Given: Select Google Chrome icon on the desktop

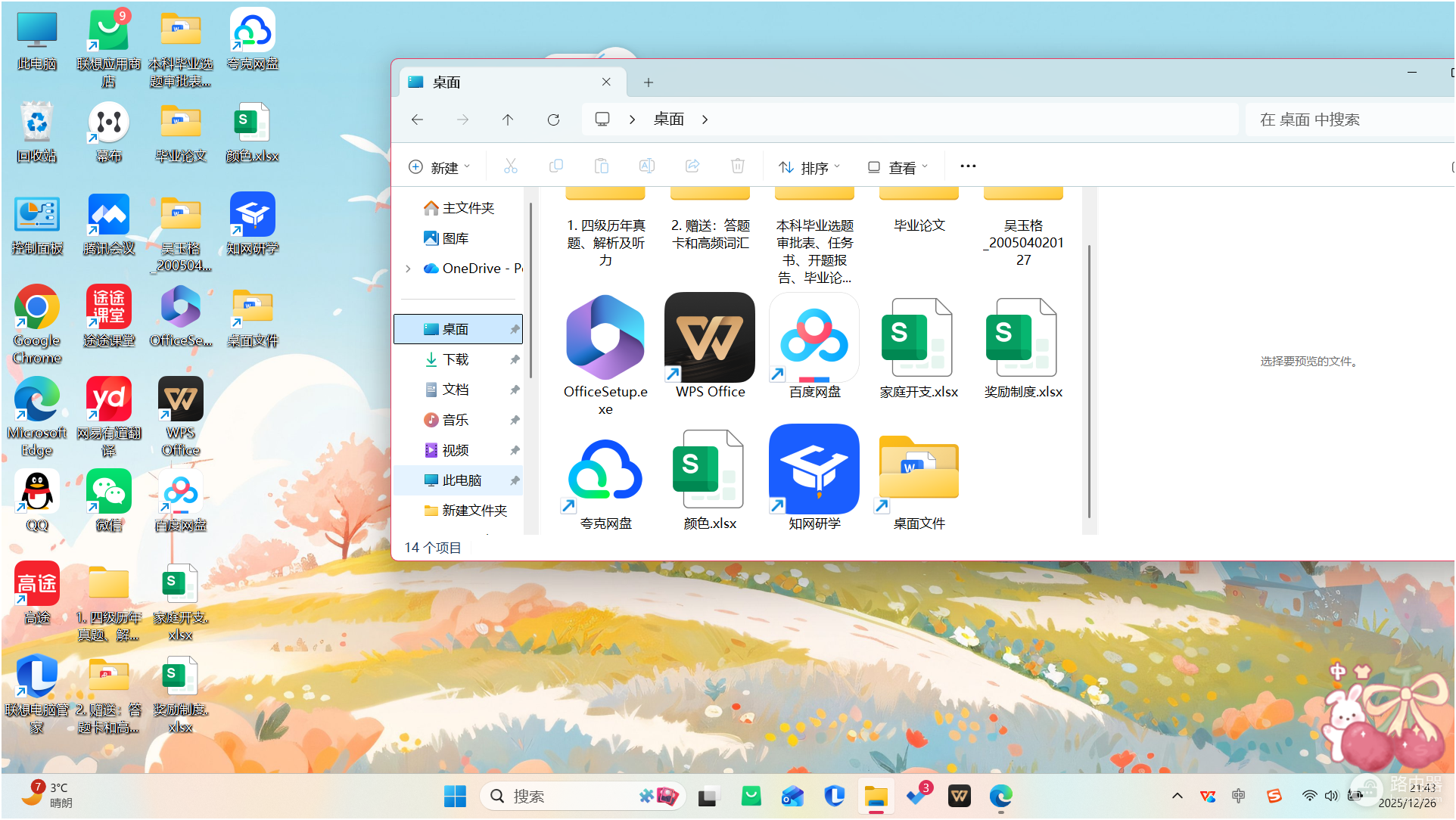Looking at the screenshot, I should point(36,325).
